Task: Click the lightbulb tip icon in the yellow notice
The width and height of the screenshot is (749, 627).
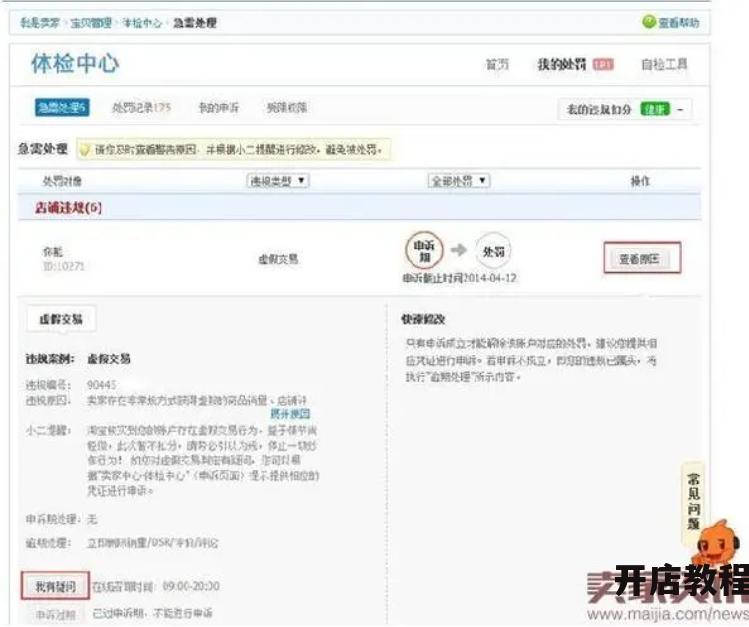Action: (85, 150)
